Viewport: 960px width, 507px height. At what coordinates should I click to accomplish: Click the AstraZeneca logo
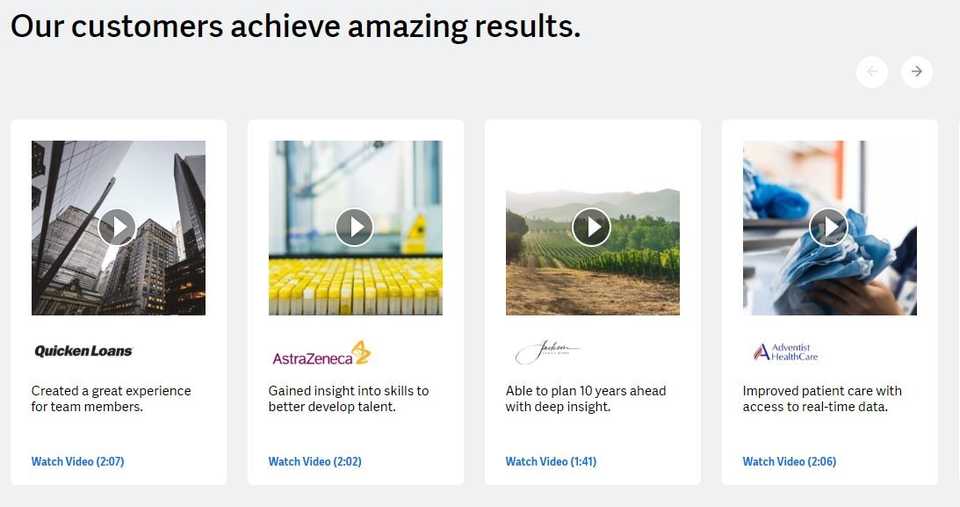321,353
